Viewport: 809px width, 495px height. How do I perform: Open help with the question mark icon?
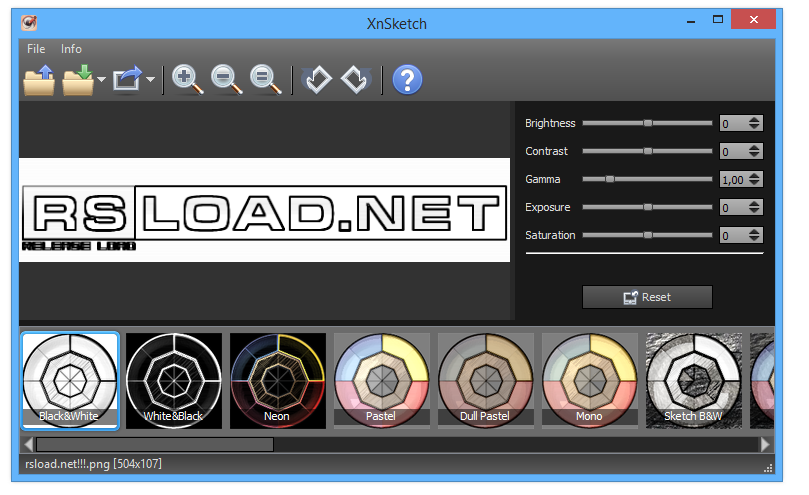point(407,80)
